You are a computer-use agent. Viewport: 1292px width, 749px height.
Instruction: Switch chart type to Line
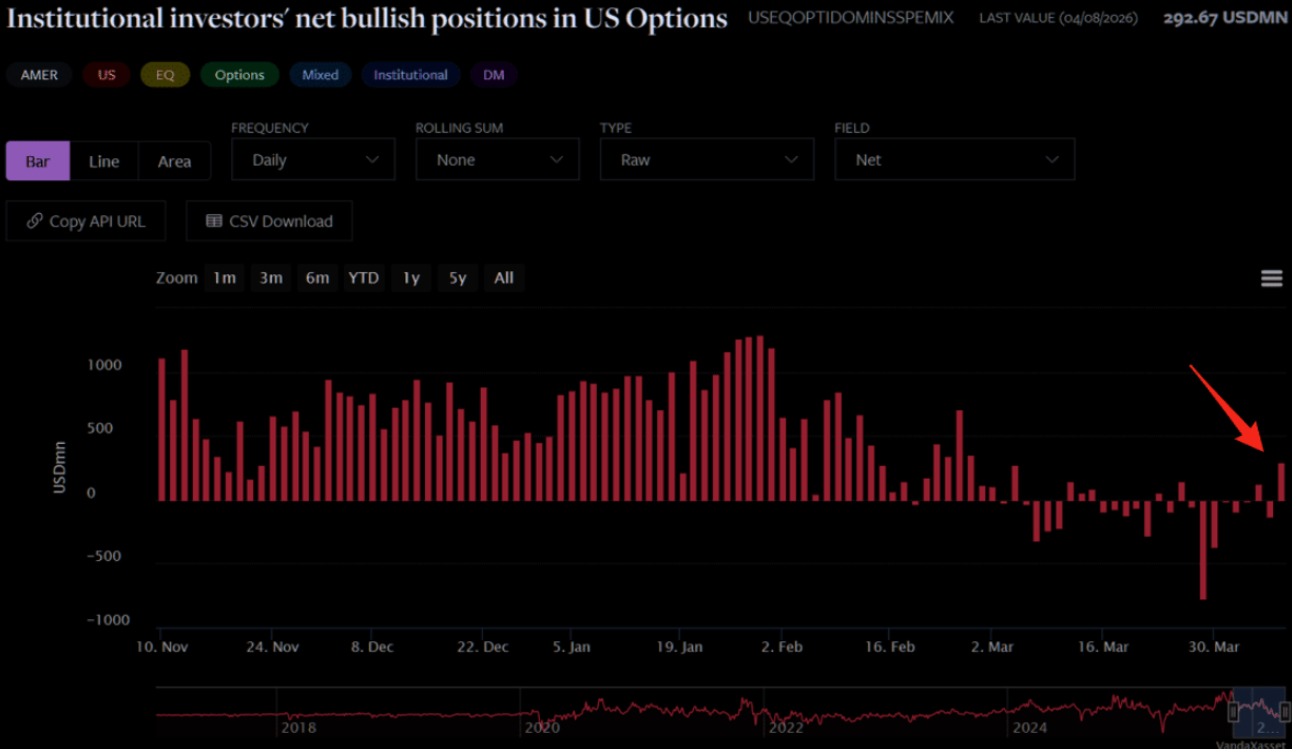click(x=104, y=161)
